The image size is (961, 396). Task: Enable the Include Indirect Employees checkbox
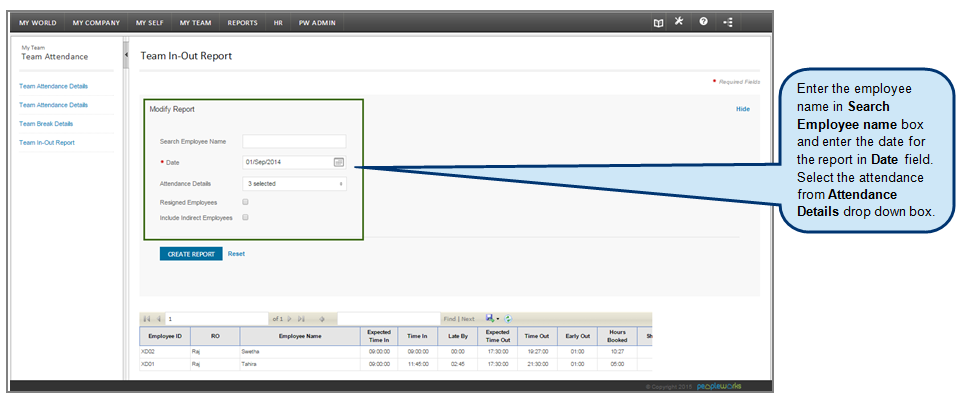(245, 217)
